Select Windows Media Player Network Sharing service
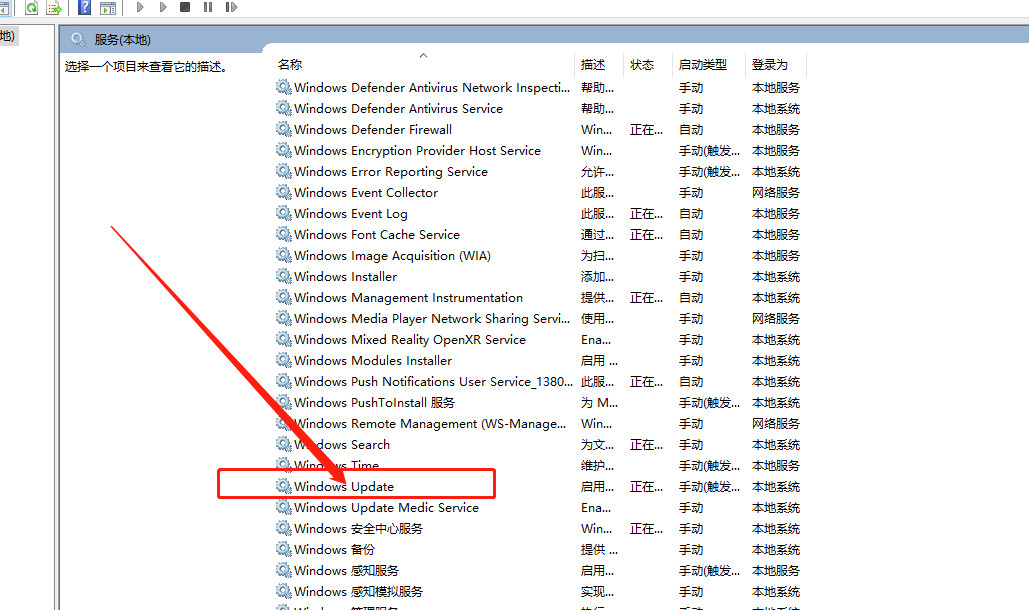Screen dimensions: 1029x610 pos(432,319)
